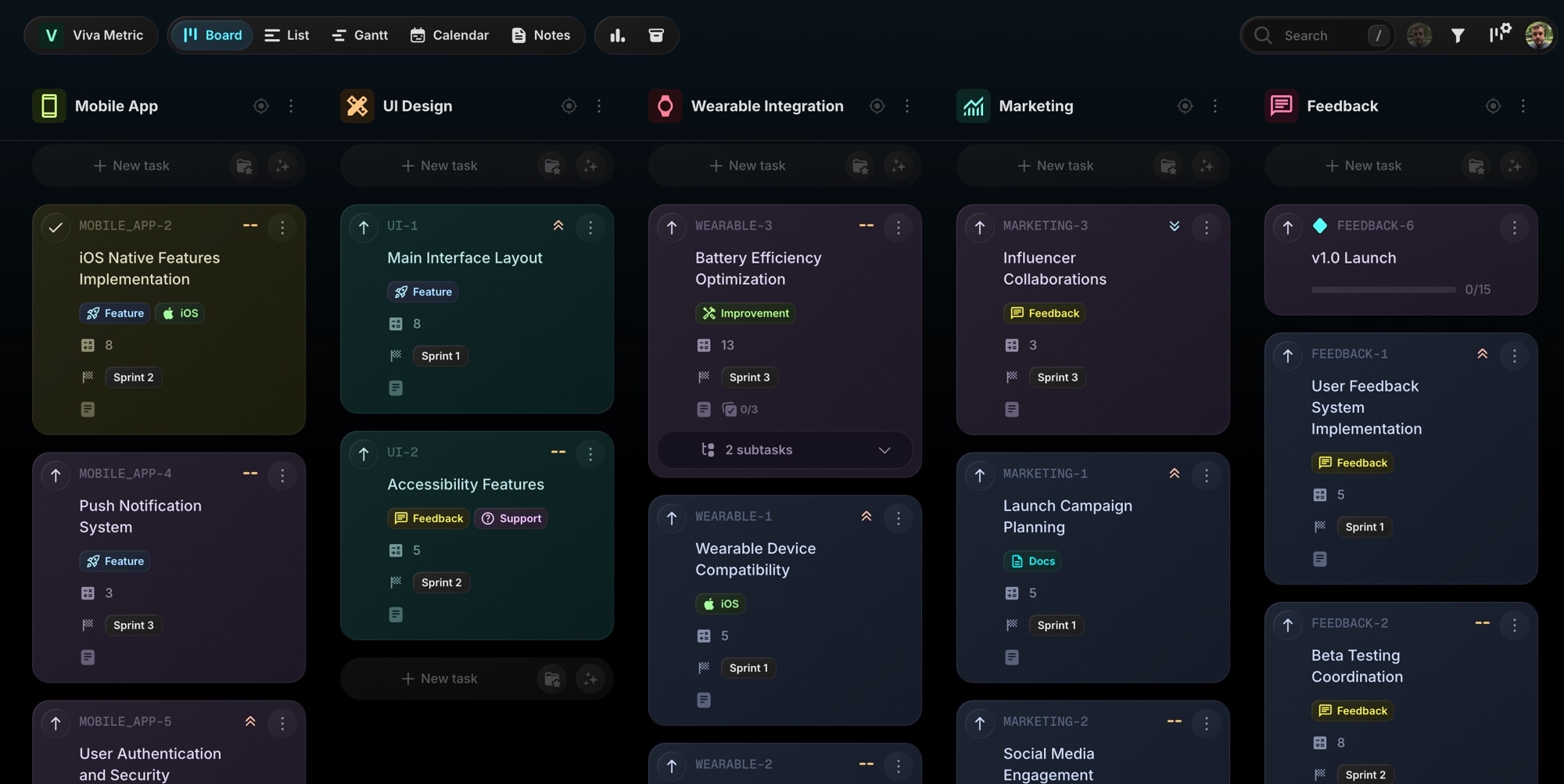Expand the 2 subtasks row
This screenshot has height=784, width=1564.
[x=785, y=450]
